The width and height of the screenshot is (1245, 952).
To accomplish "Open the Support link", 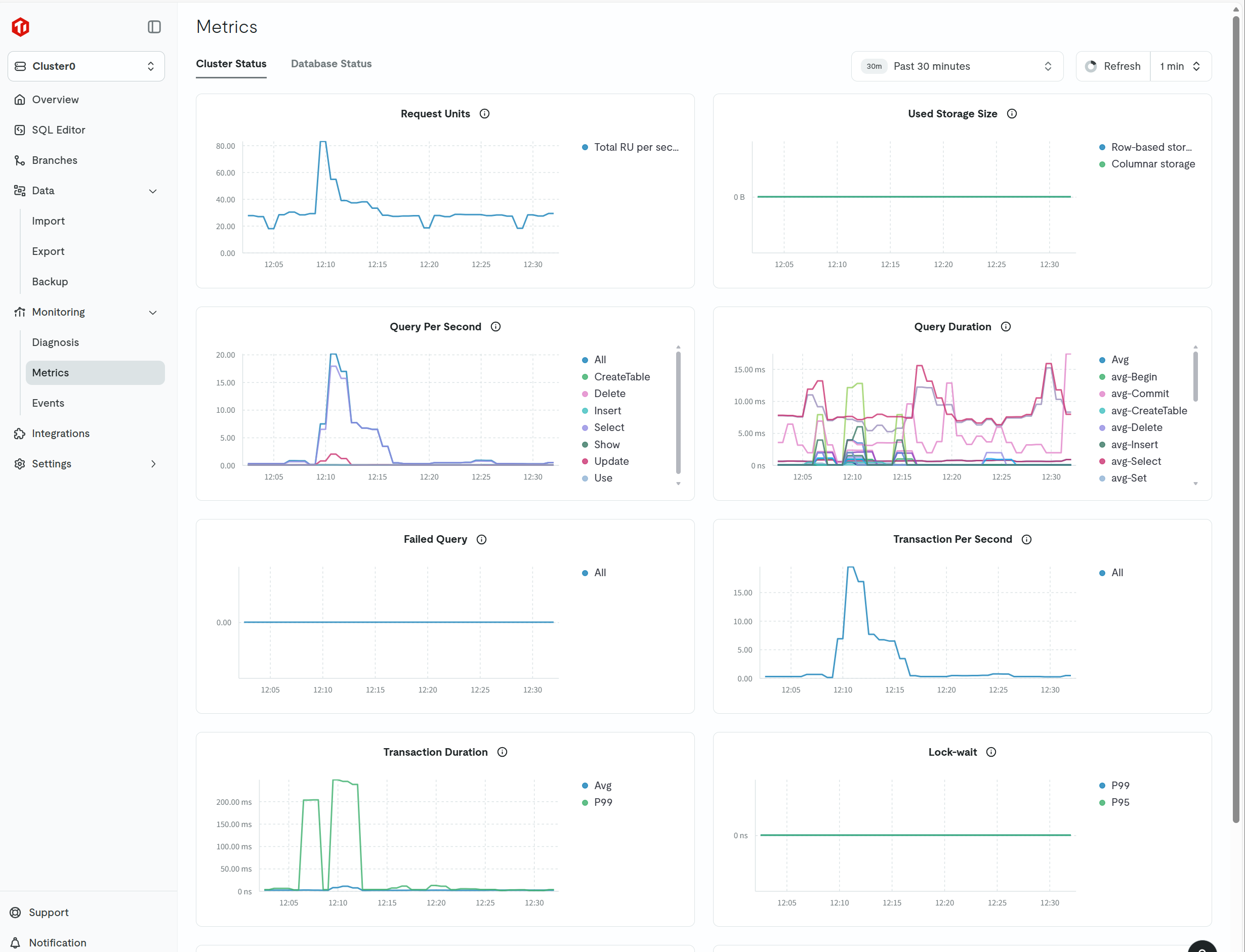I will tap(49, 913).
